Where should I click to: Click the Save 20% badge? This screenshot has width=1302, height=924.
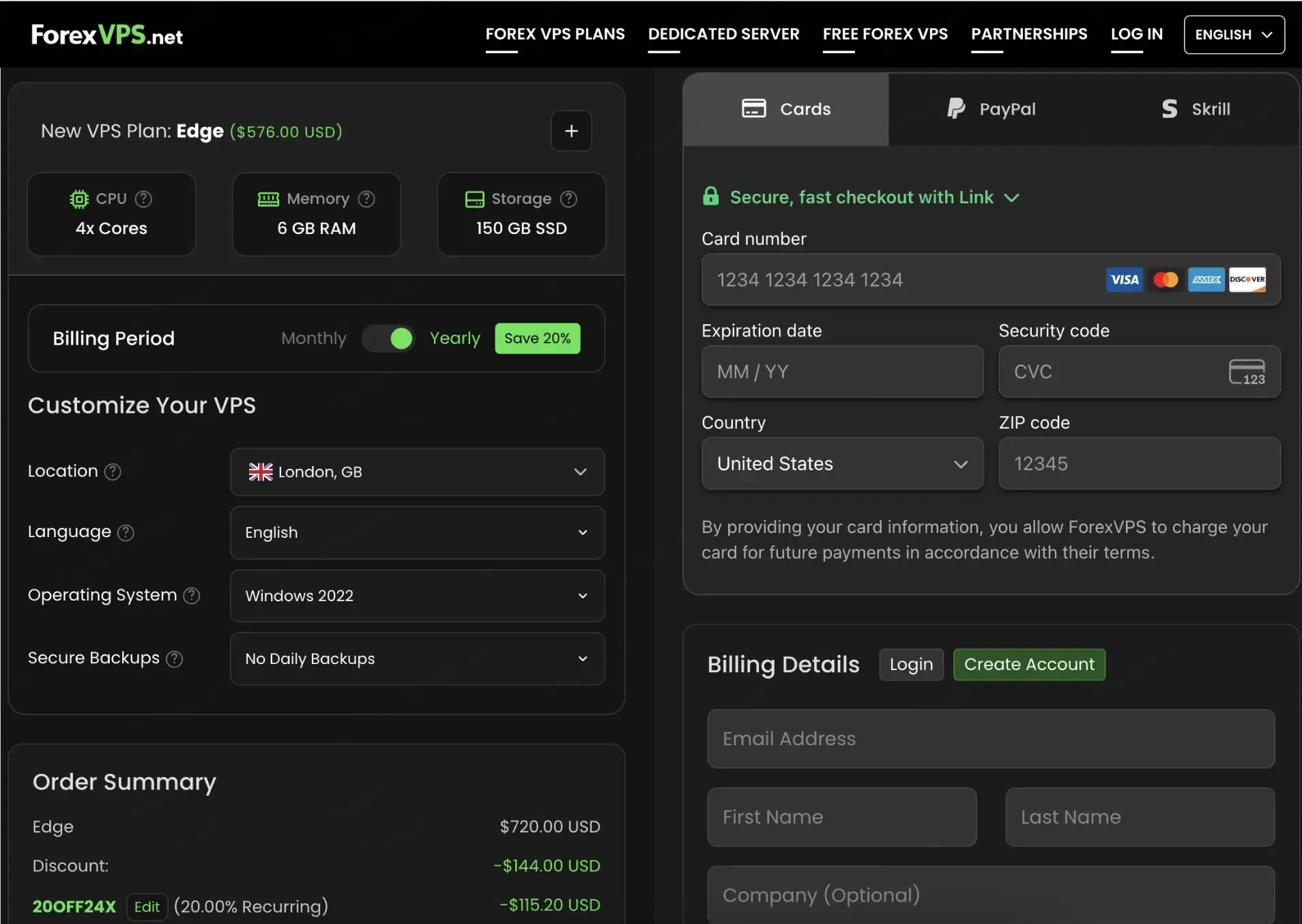point(537,338)
